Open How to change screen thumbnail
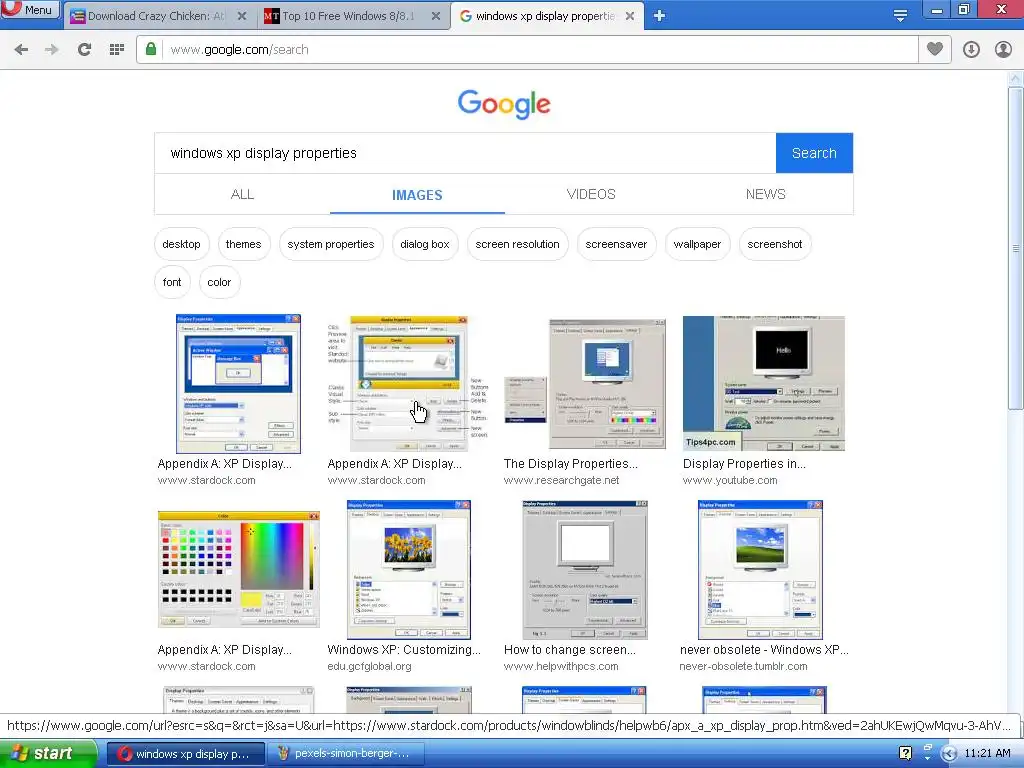The width and height of the screenshot is (1024, 768). click(x=584, y=569)
